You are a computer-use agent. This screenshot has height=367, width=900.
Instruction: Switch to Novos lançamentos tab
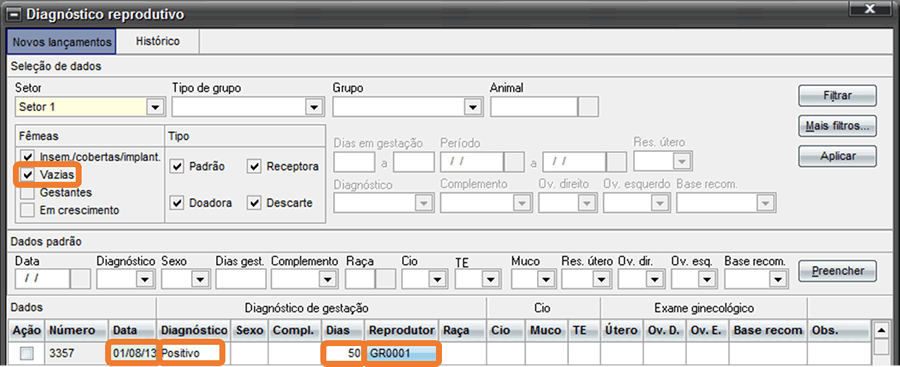[61, 43]
